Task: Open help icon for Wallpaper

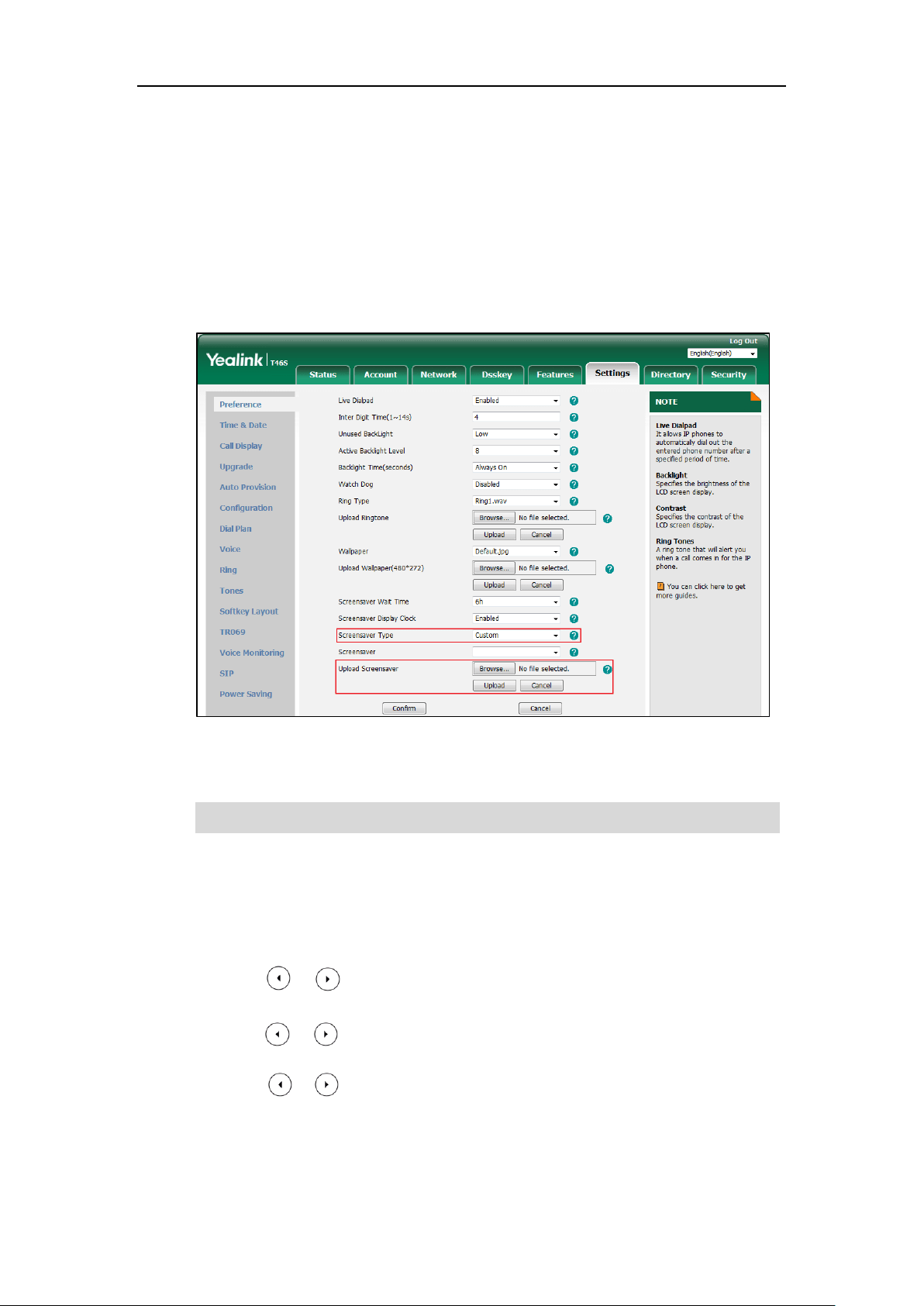Action: click(x=574, y=552)
